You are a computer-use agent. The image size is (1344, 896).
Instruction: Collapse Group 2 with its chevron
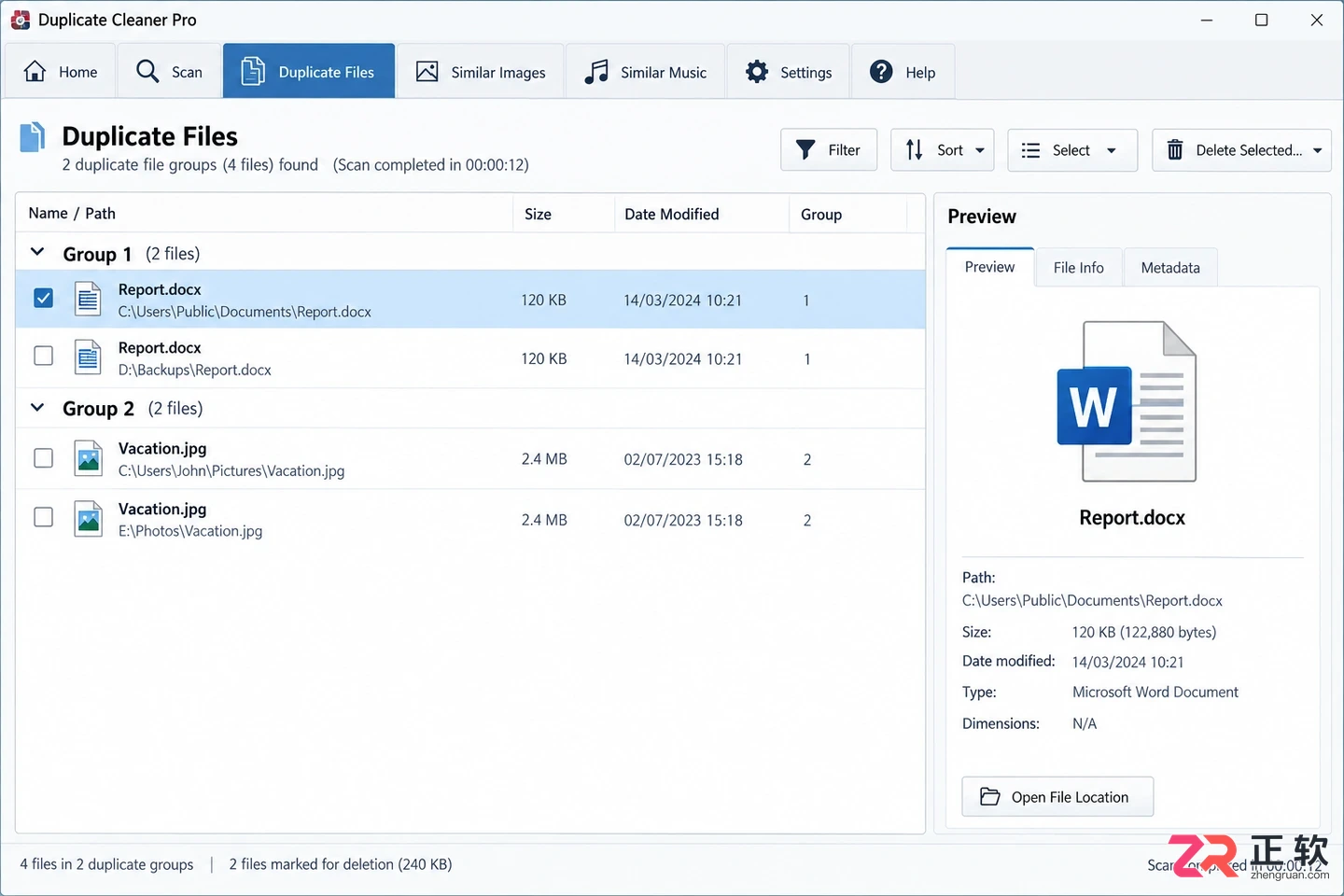pos(37,407)
